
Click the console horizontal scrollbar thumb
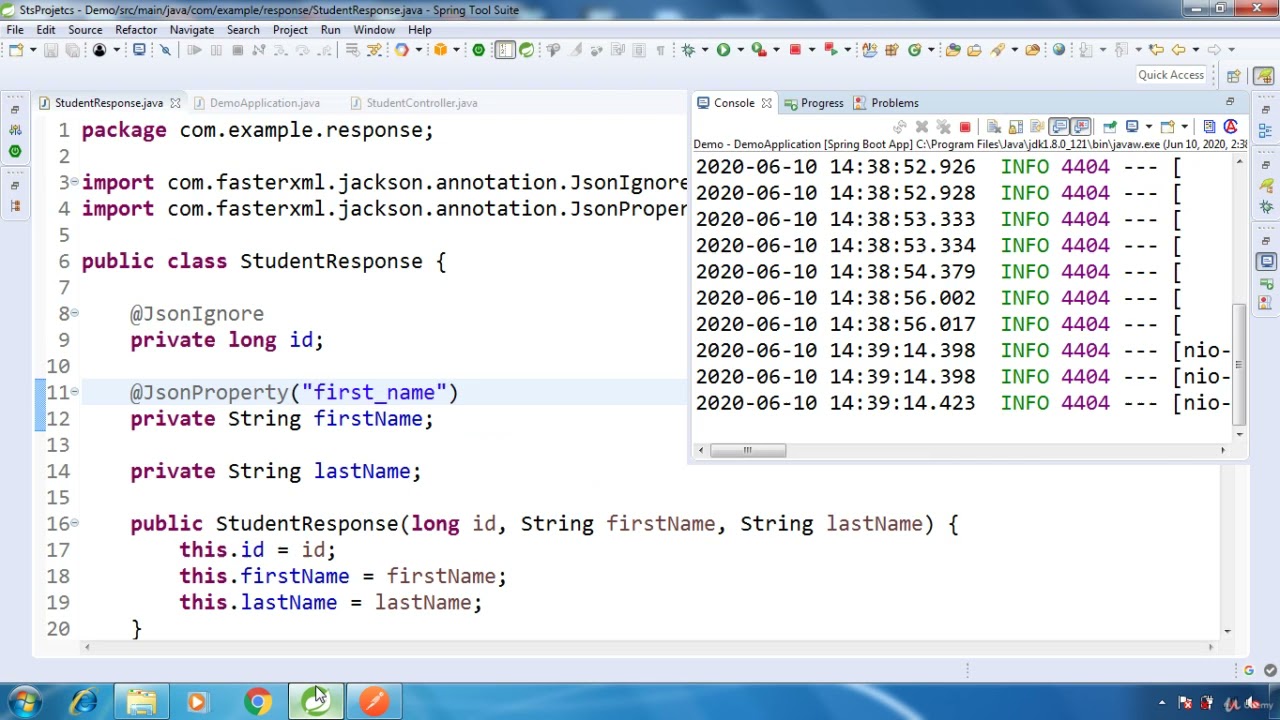pyautogui.click(x=747, y=450)
